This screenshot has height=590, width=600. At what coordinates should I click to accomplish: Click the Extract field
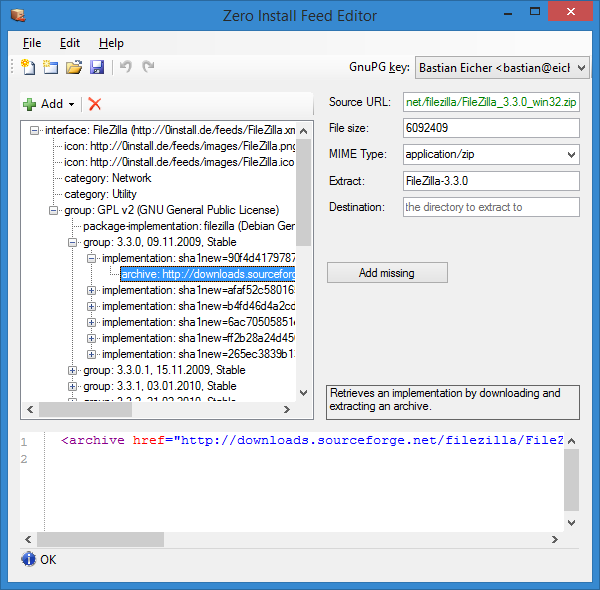pyautogui.click(x=491, y=181)
